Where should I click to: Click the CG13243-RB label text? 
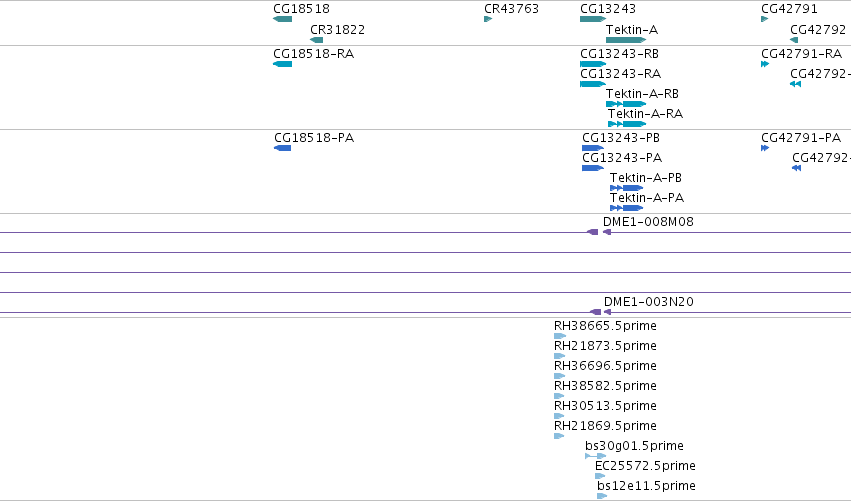pos(620,54)
